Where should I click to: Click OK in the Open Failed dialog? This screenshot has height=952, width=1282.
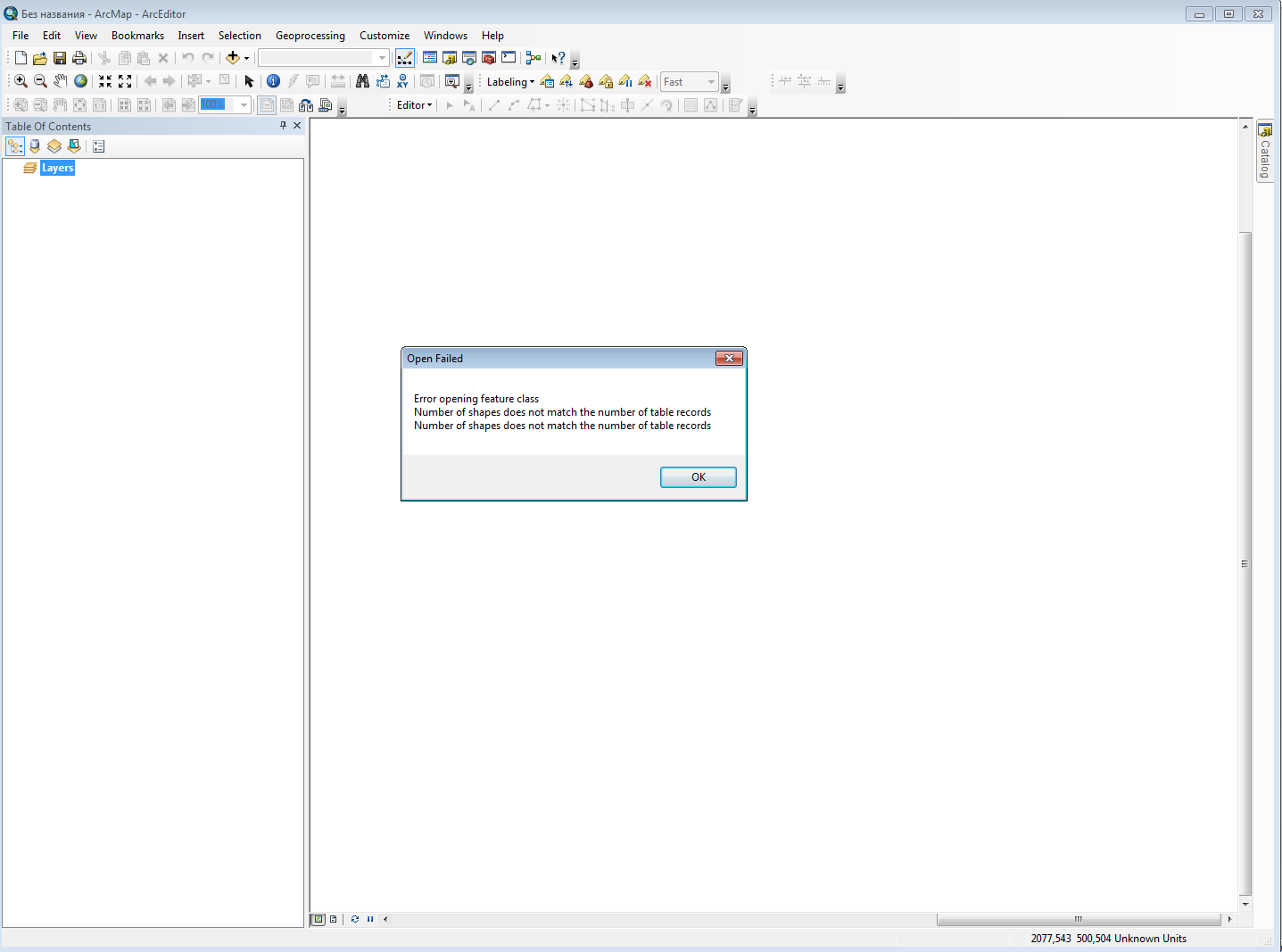coord(698,477)
